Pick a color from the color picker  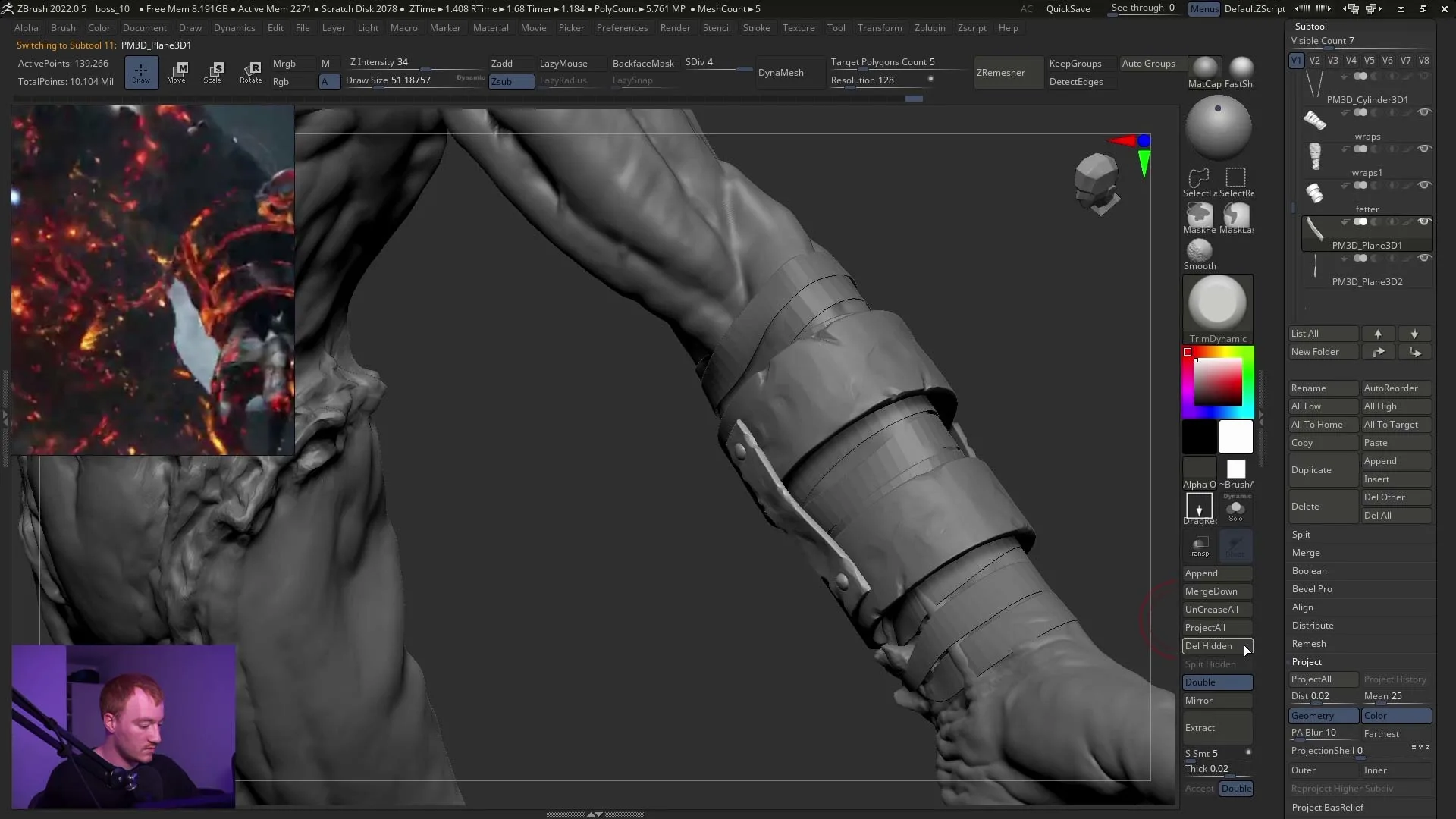click(1217, 383)
